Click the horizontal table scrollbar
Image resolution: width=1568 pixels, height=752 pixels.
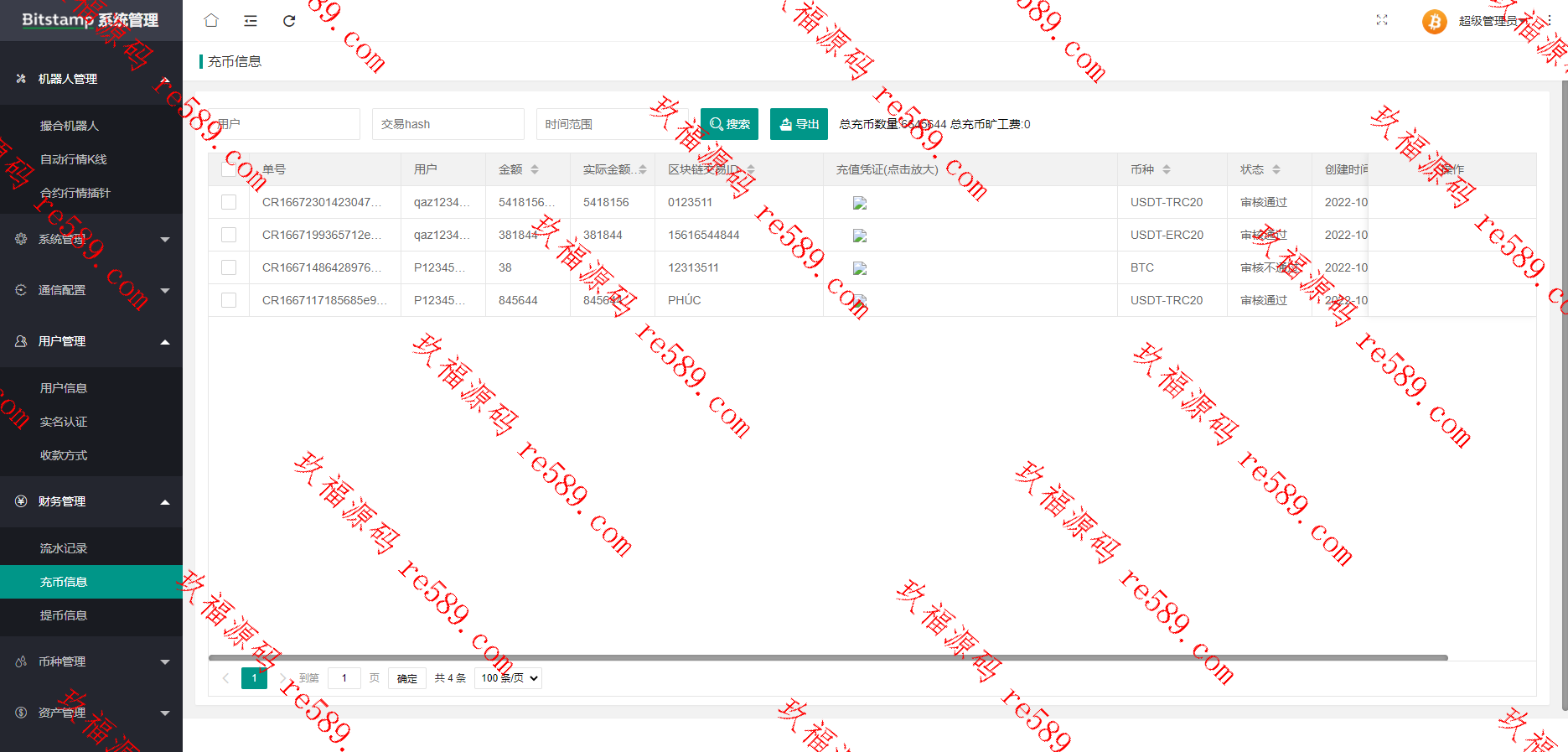[828, 657]
